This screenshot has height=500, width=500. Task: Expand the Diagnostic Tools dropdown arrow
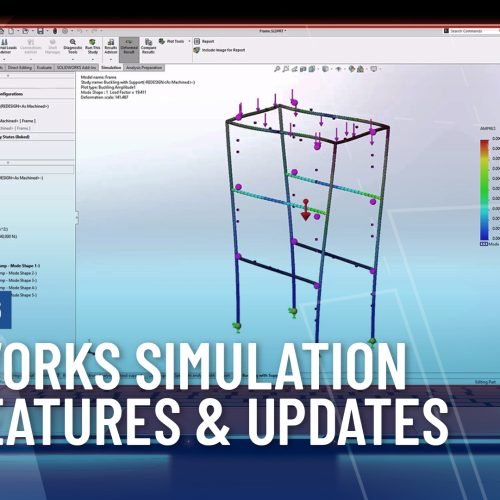72,59
